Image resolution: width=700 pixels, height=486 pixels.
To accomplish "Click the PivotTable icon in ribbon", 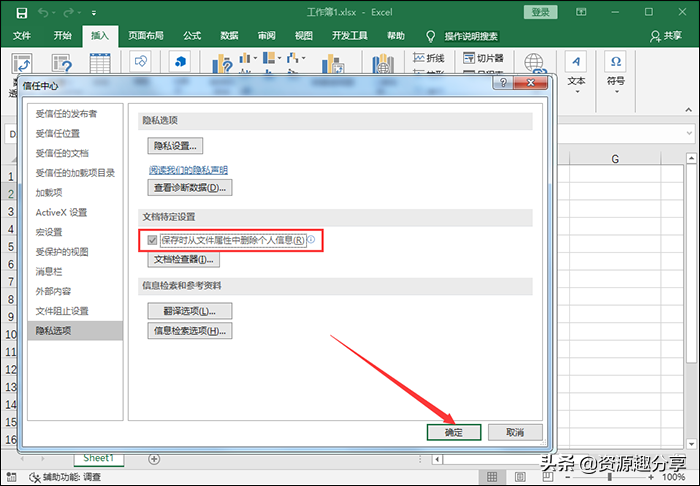I will (22, 63).
